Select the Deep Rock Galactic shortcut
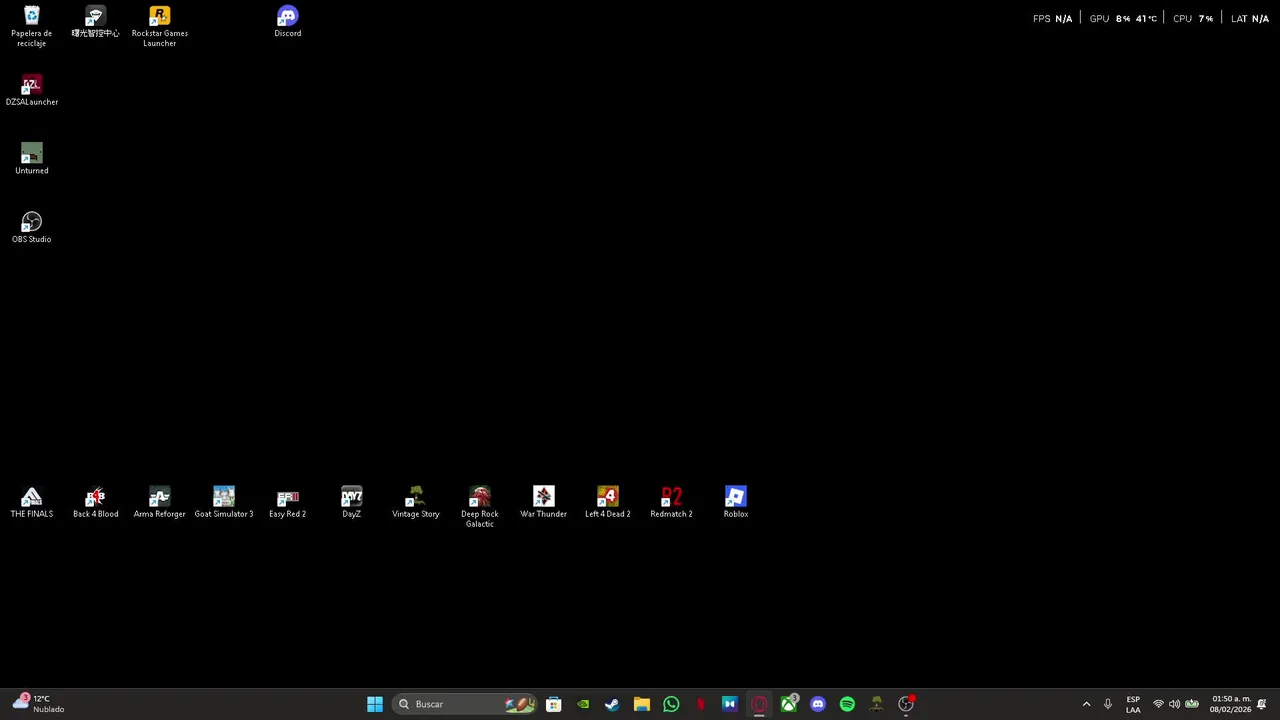Viewport: 1280px width, 720px height. (x=479, y=508)
